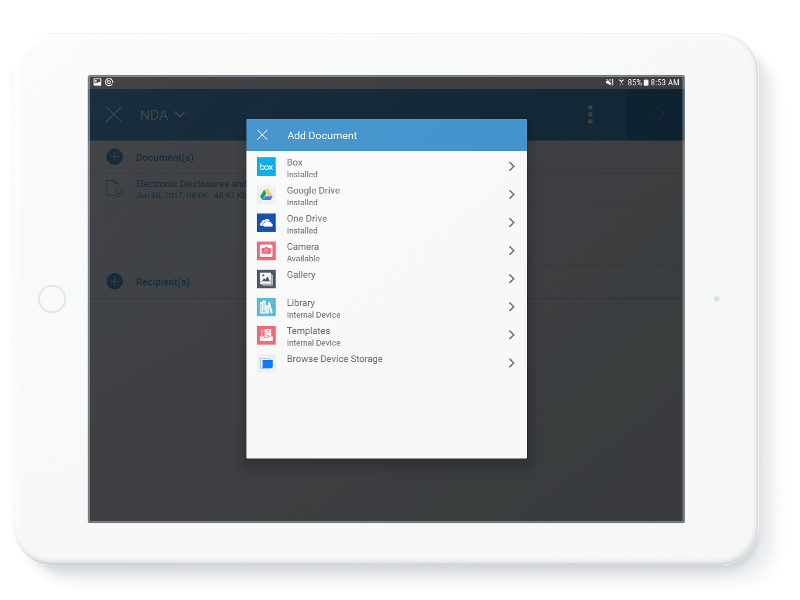Select the Gallery picture icon
The width and height of the screenshot is (800, 600).
(266, 279)
